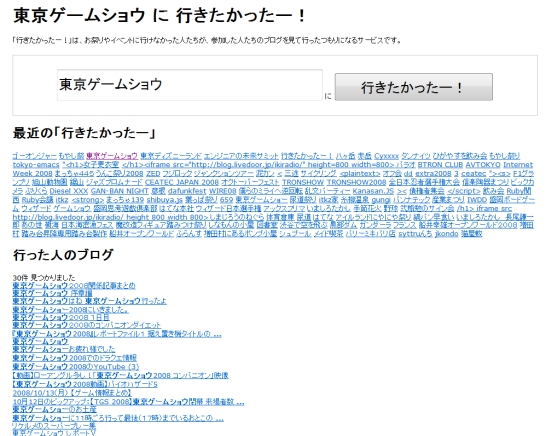Open the うんこ祭り2008 tag link
The width and height of the screenshot is (550, 436).
(x=119, y=173)
